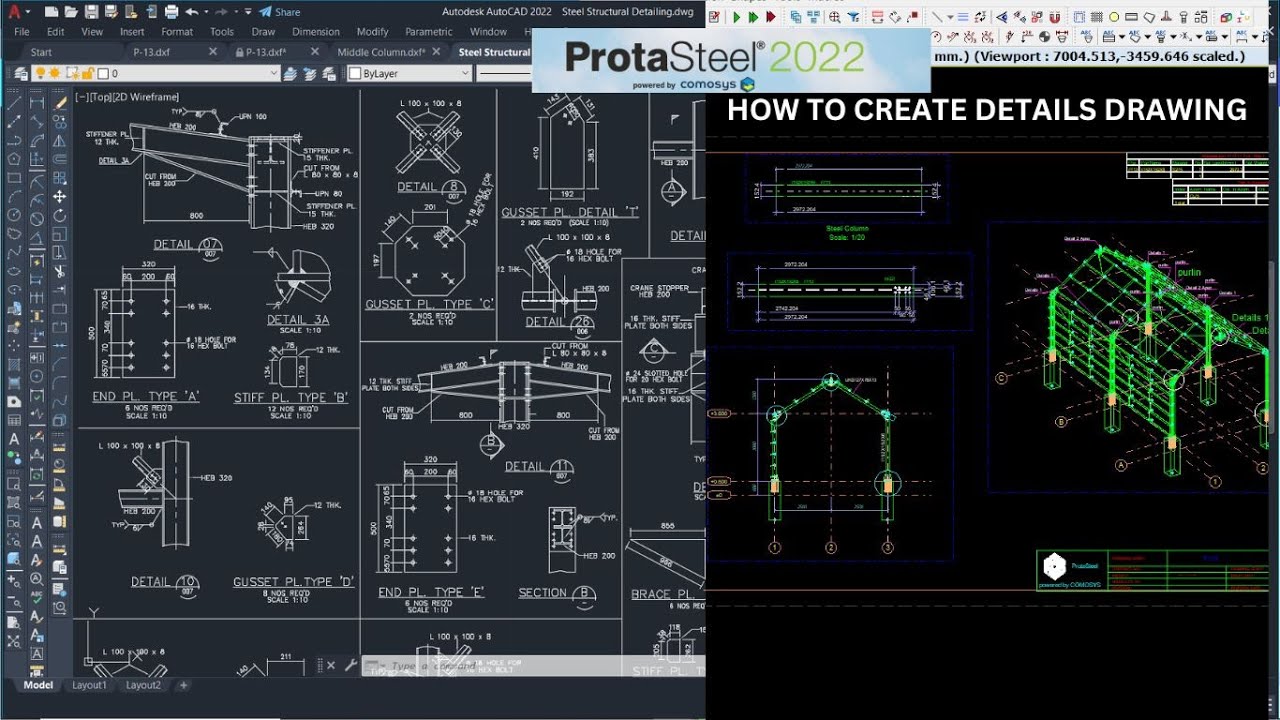The image size is (1280, 720).
Task: Open the AutoCAD red A application menu
Action: point(14,12)
